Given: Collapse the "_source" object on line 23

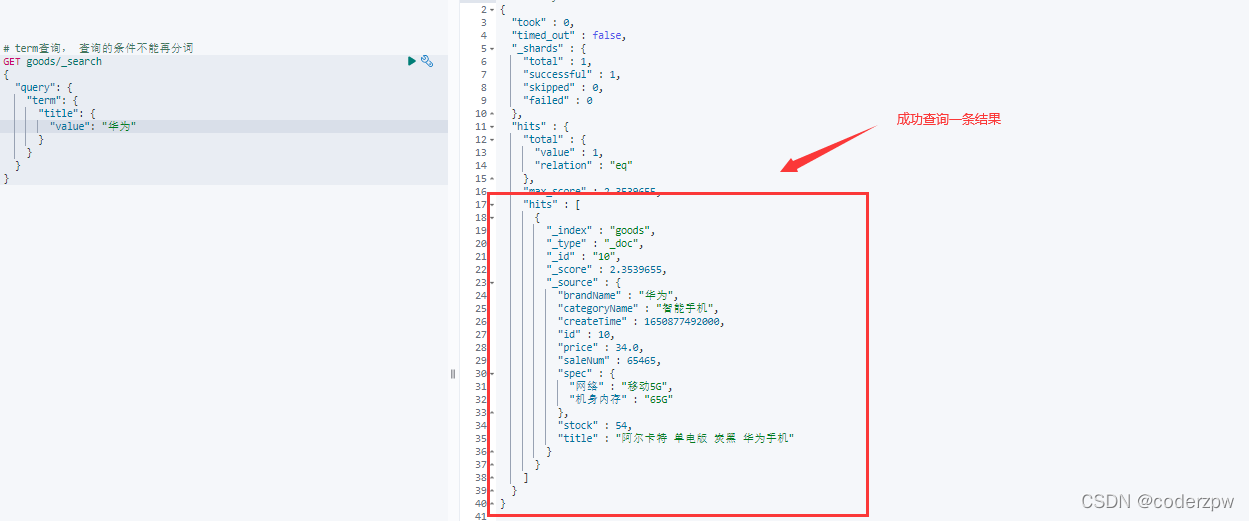Looking at the screenshot, I should (x=491, y=282).
